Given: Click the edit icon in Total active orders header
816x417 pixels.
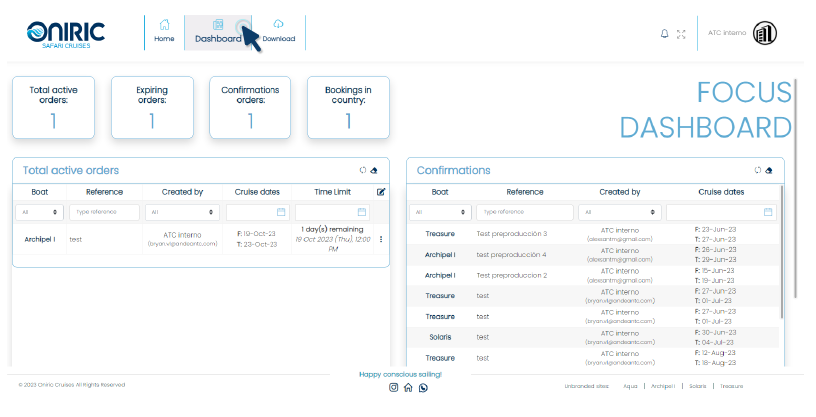Looking at the screenshot, I should (381, 191).
